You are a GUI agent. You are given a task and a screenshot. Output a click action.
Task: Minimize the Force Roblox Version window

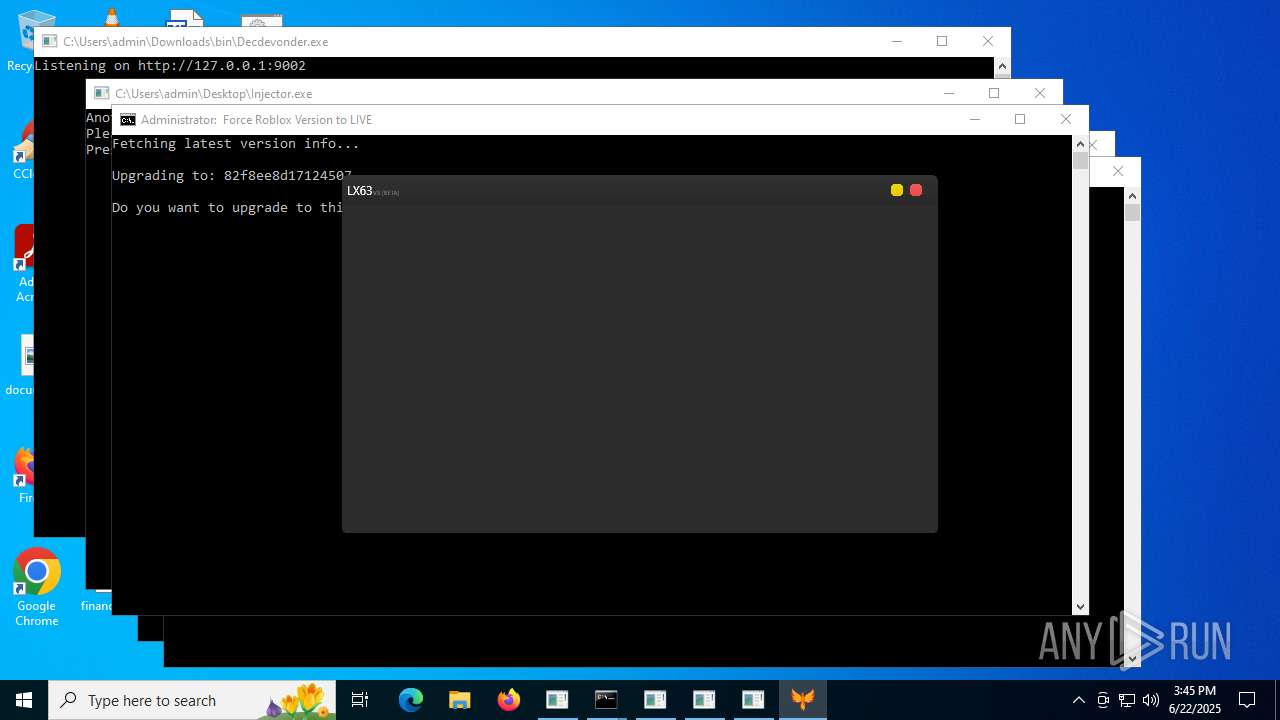click(975, 119)
